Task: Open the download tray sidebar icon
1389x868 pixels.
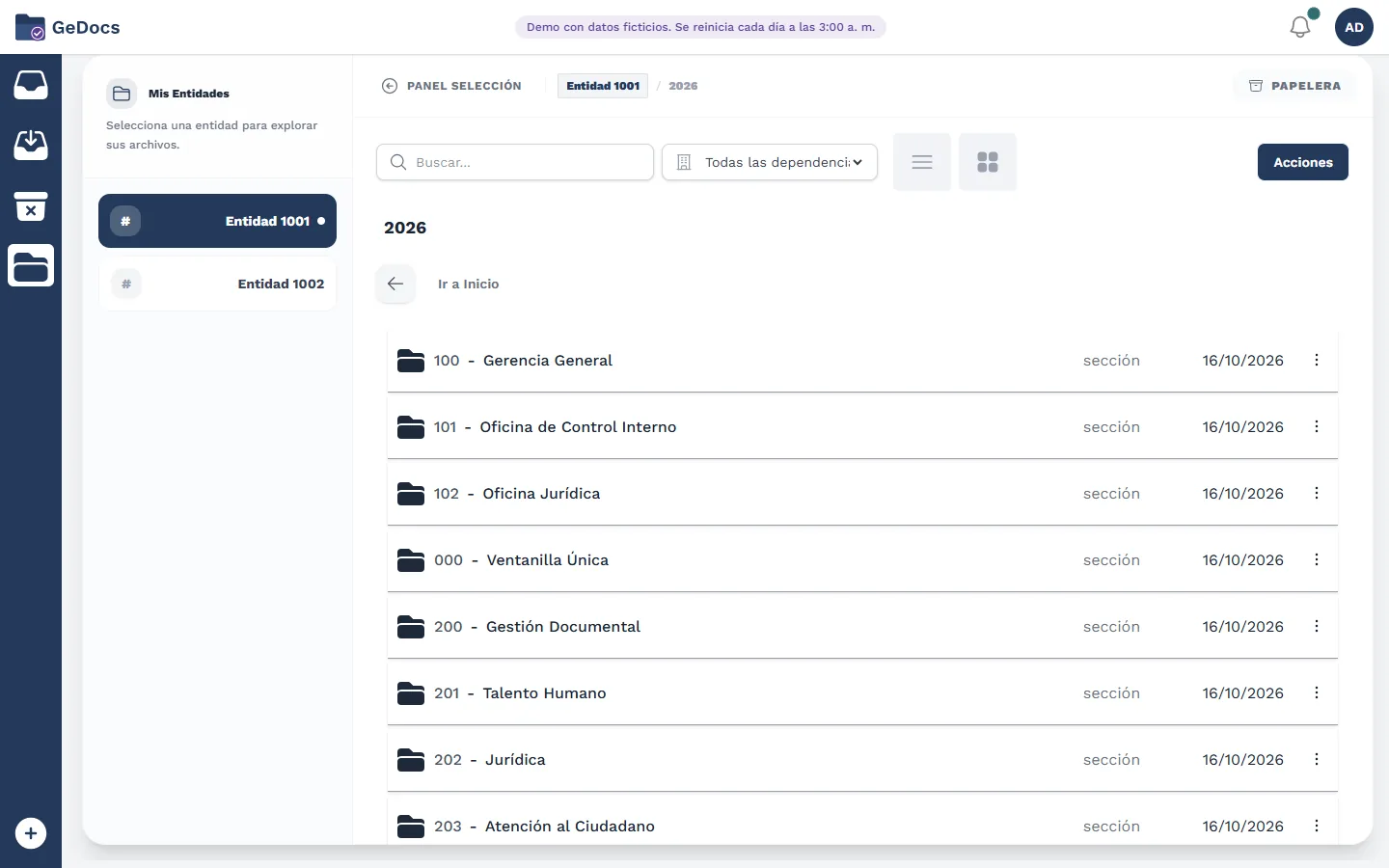Action: tap(31, 146)
